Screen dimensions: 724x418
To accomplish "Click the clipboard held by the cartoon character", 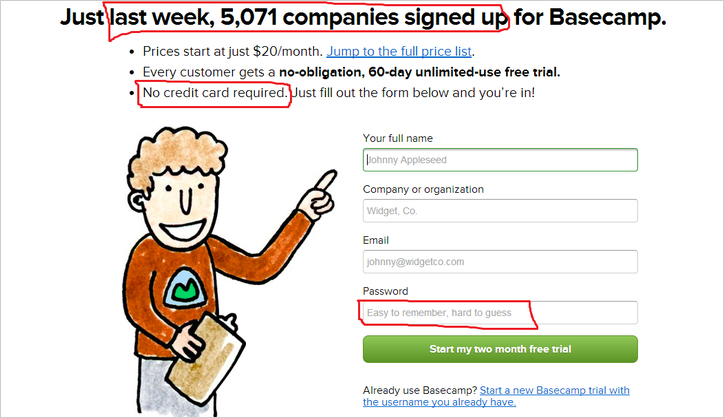I will 206,357.
